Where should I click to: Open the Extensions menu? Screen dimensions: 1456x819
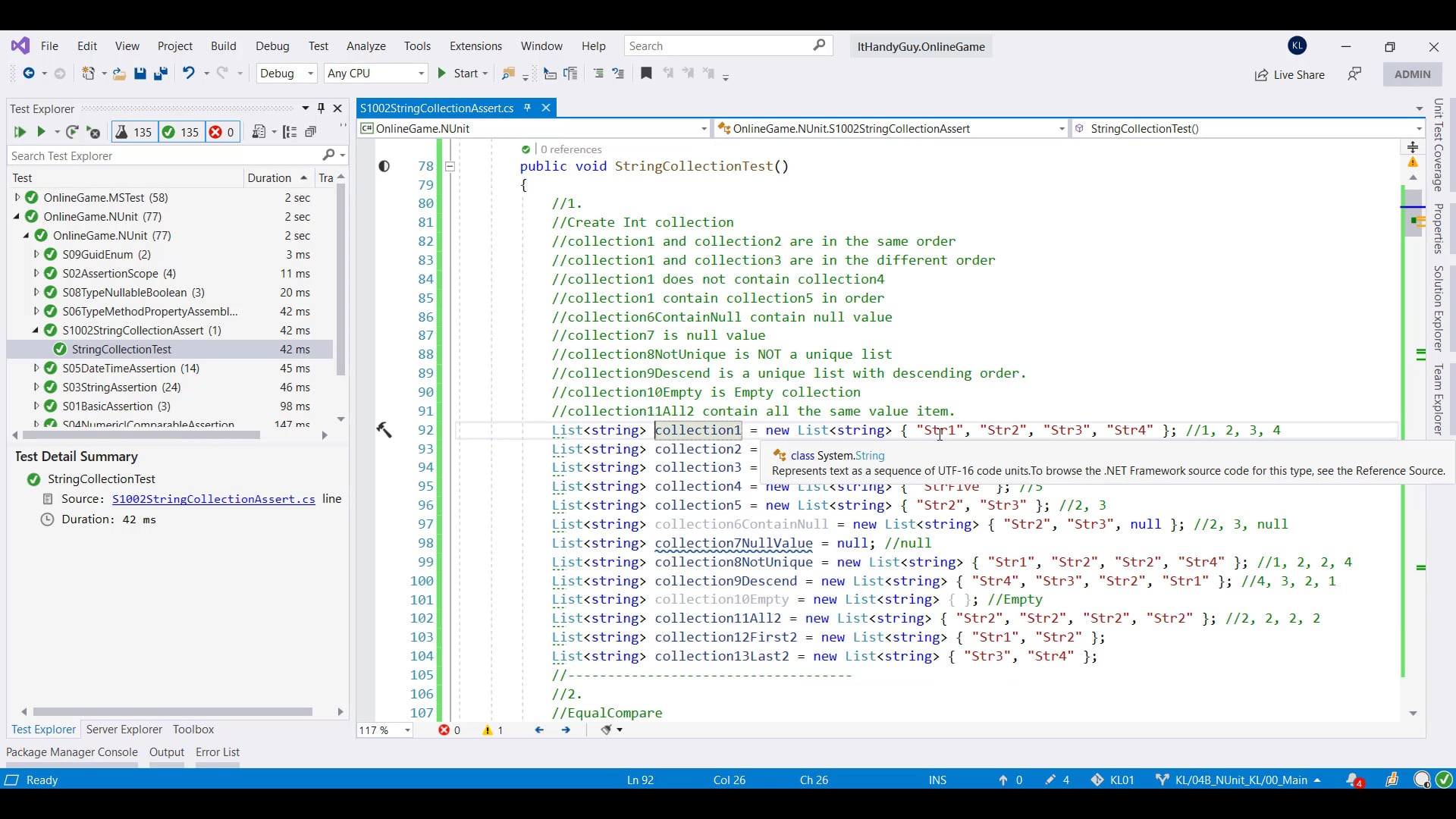pyautogui.click(x=475, y=46)
